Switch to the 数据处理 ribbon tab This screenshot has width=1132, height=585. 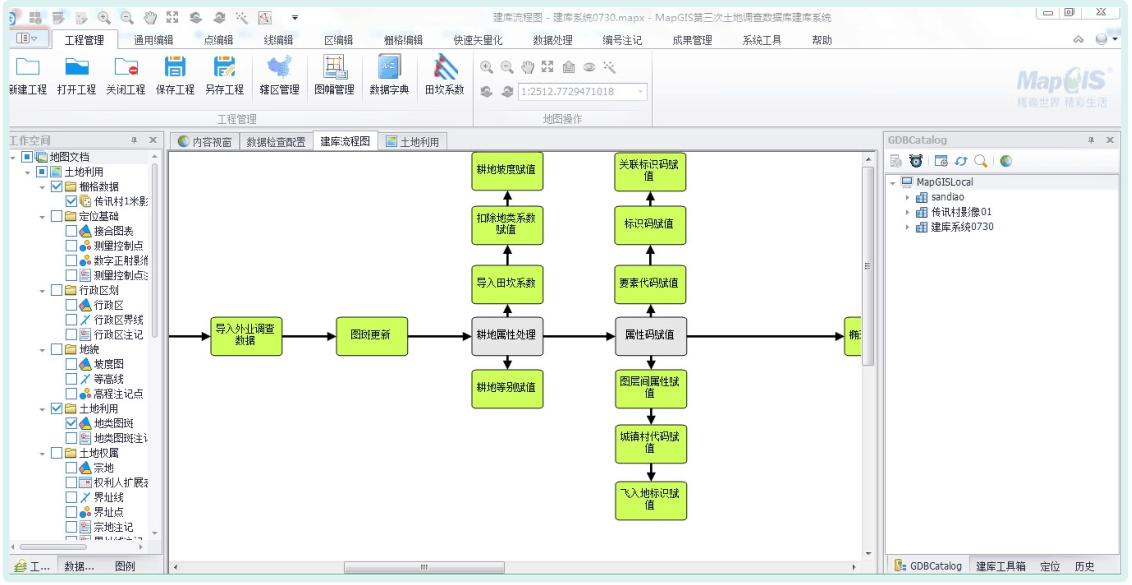(x=552, y=40)
